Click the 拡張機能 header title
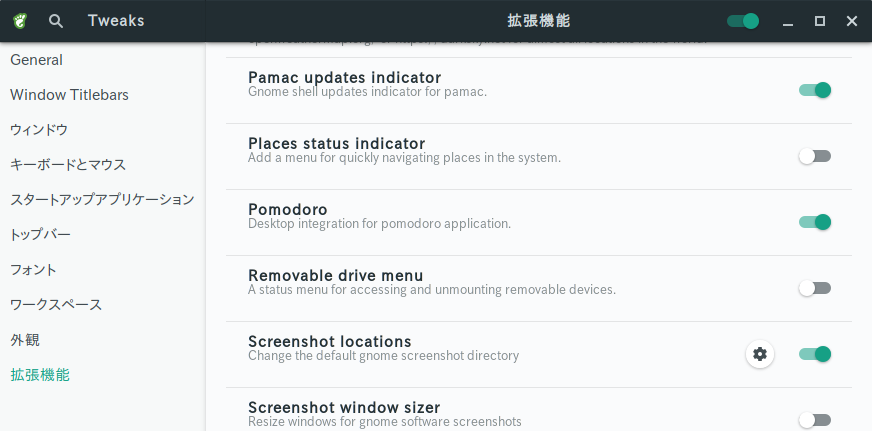 click(x=539, y=21)
